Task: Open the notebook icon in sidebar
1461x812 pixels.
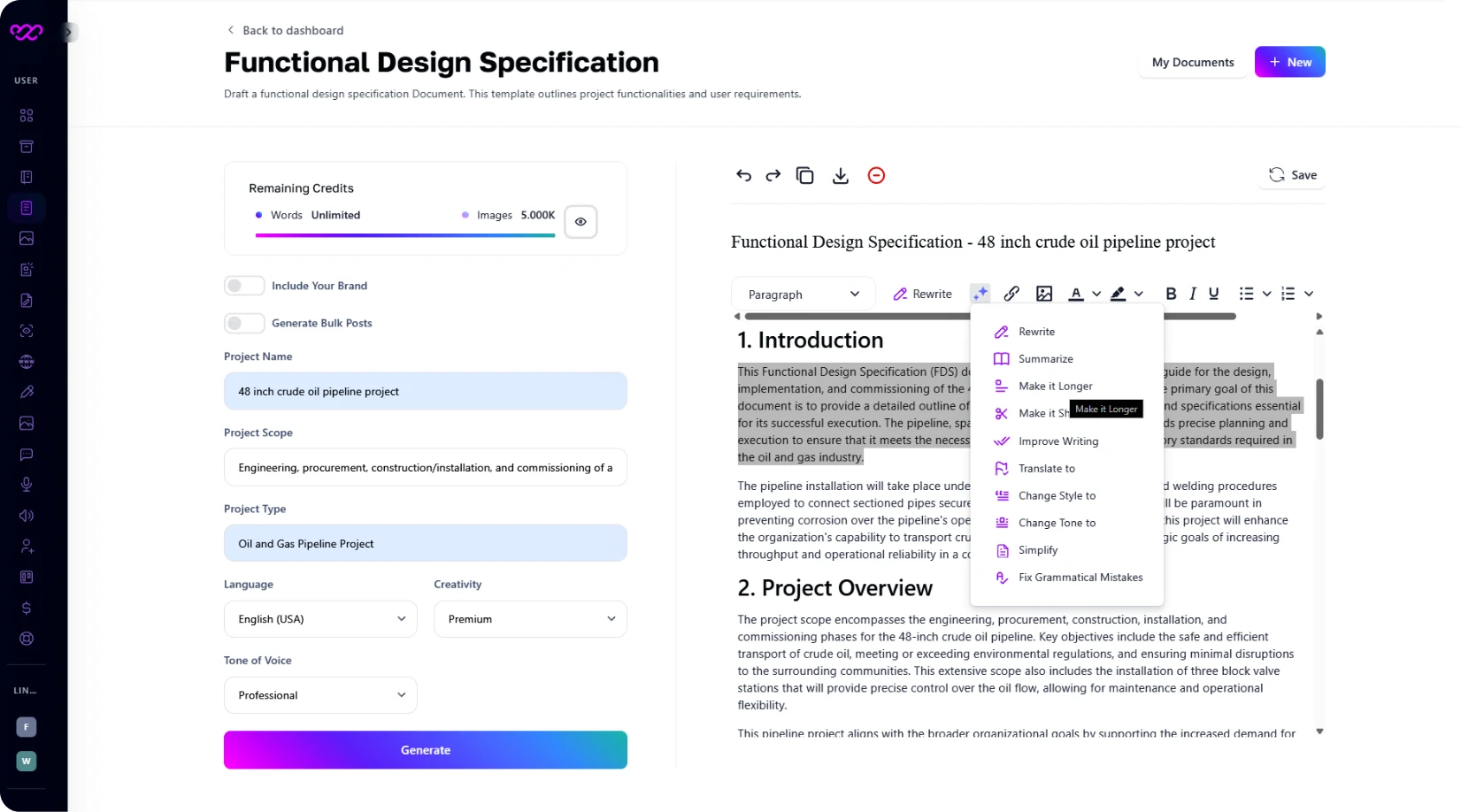Action: pyautogui.click(x=27, y=177)
